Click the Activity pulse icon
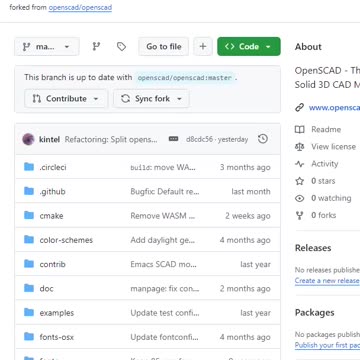Viewport: 360px width, 360px height. click(x=300, y=164)
